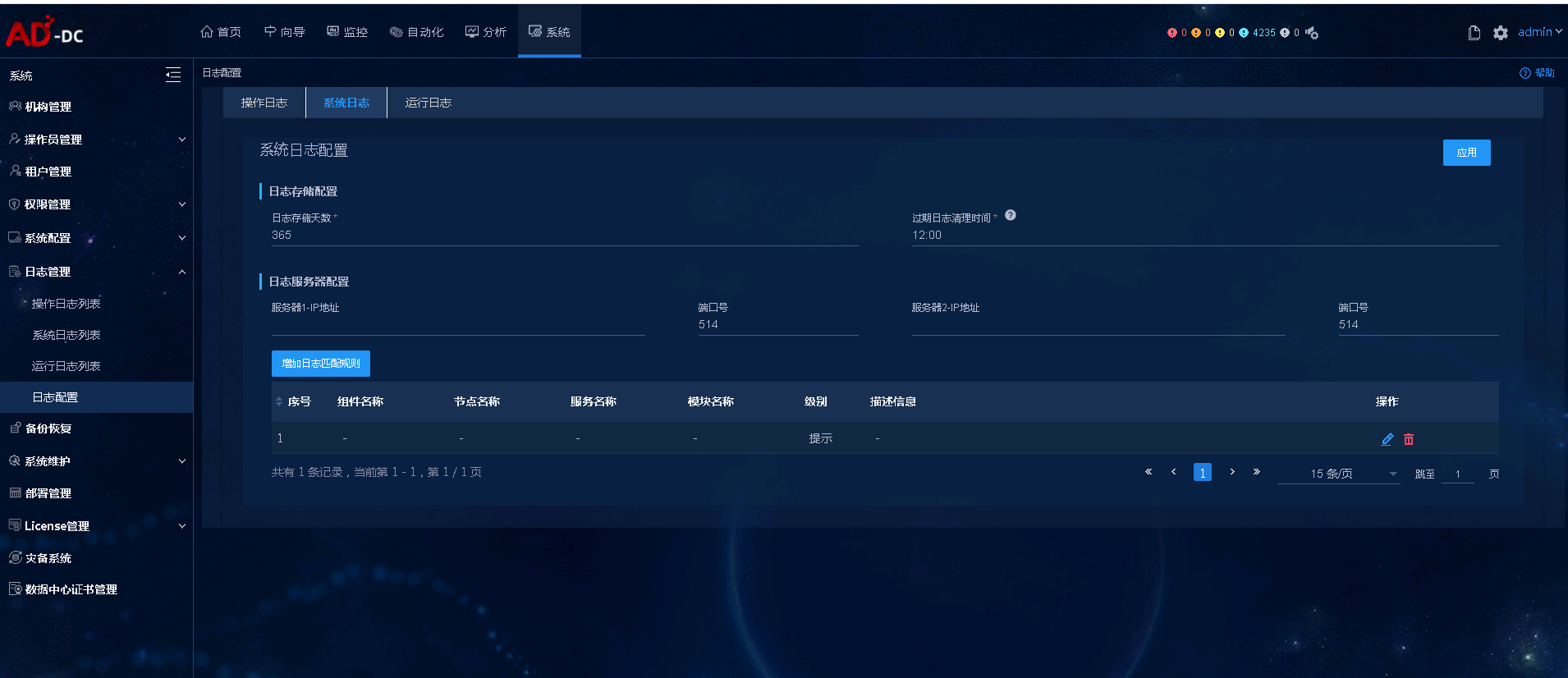Click the 提示 level cell in row 1
Viewport: 1568px width, 678px height.
(x=821, y=438)
